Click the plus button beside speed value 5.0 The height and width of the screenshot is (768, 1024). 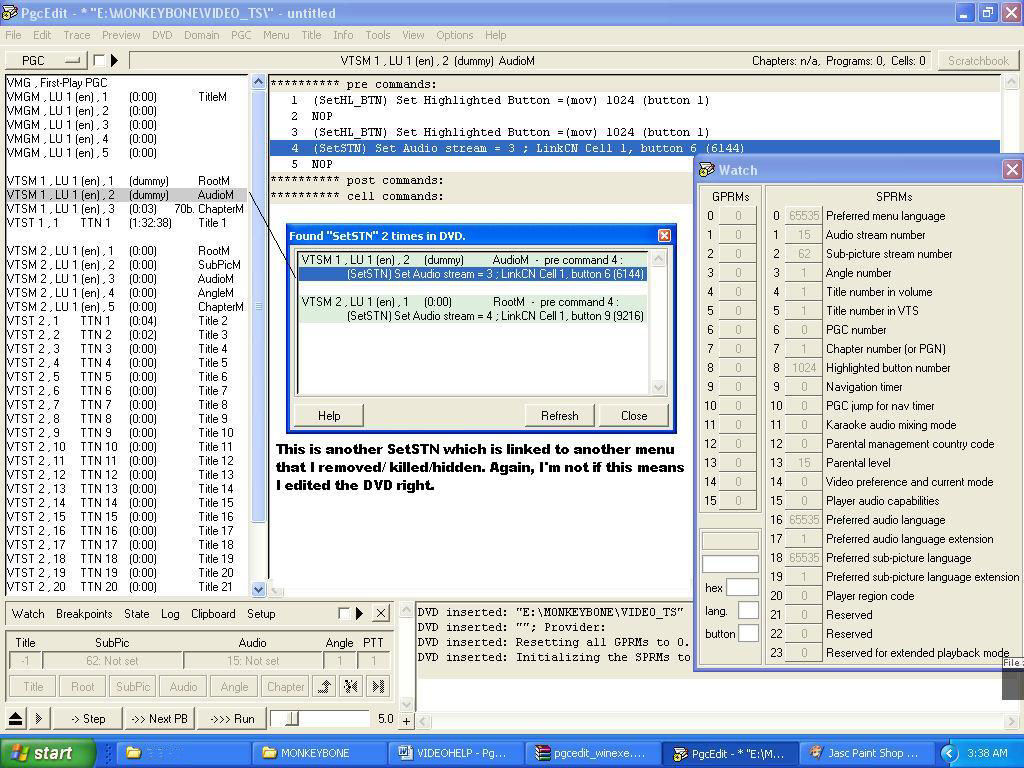[x=406, y=721]
